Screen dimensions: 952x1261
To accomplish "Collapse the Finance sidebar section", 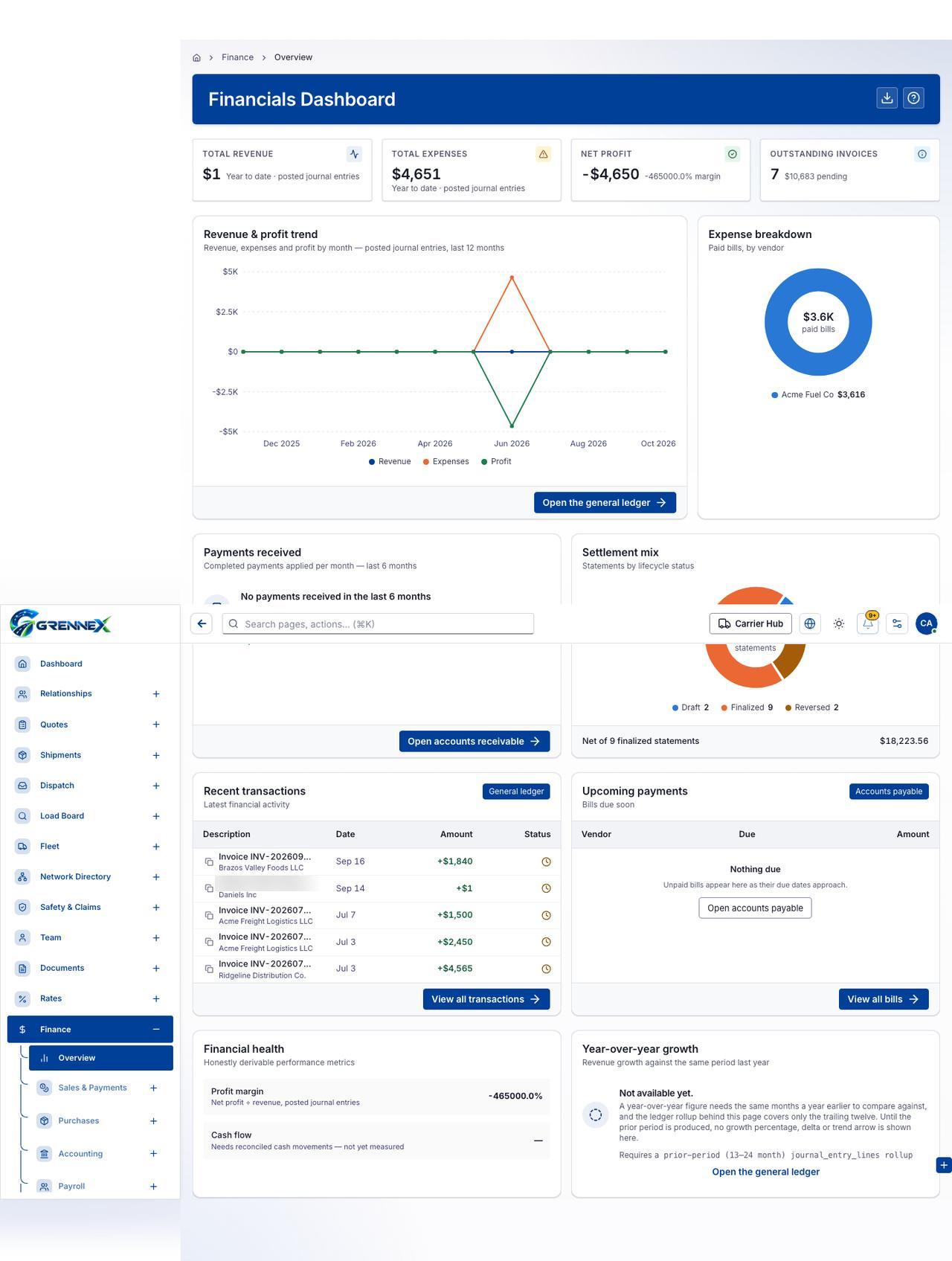I will (x=156, y=1029).
